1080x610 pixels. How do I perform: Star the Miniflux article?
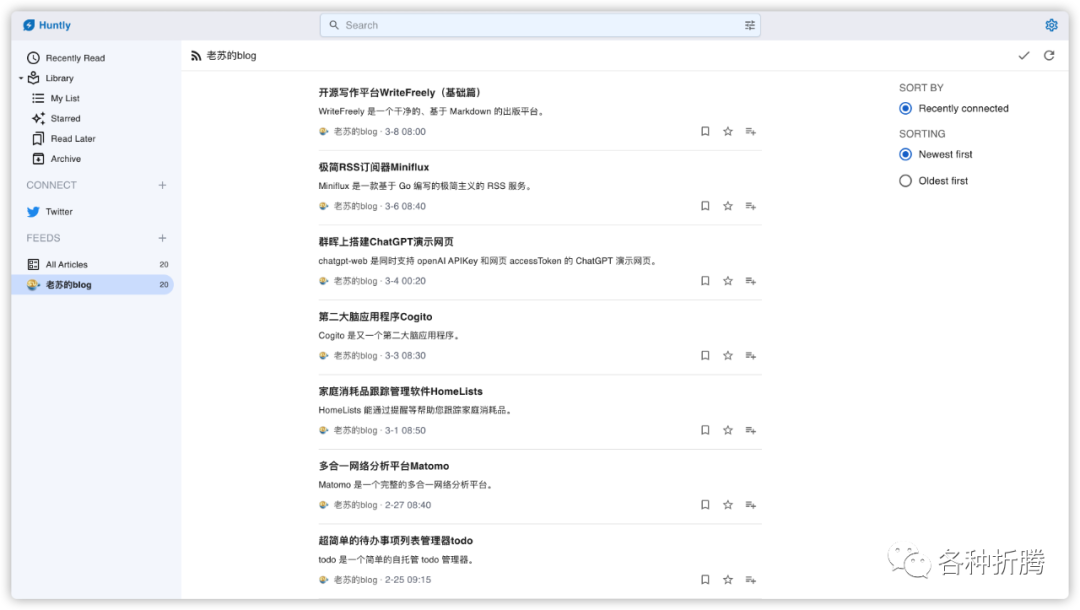click(727, 206)
